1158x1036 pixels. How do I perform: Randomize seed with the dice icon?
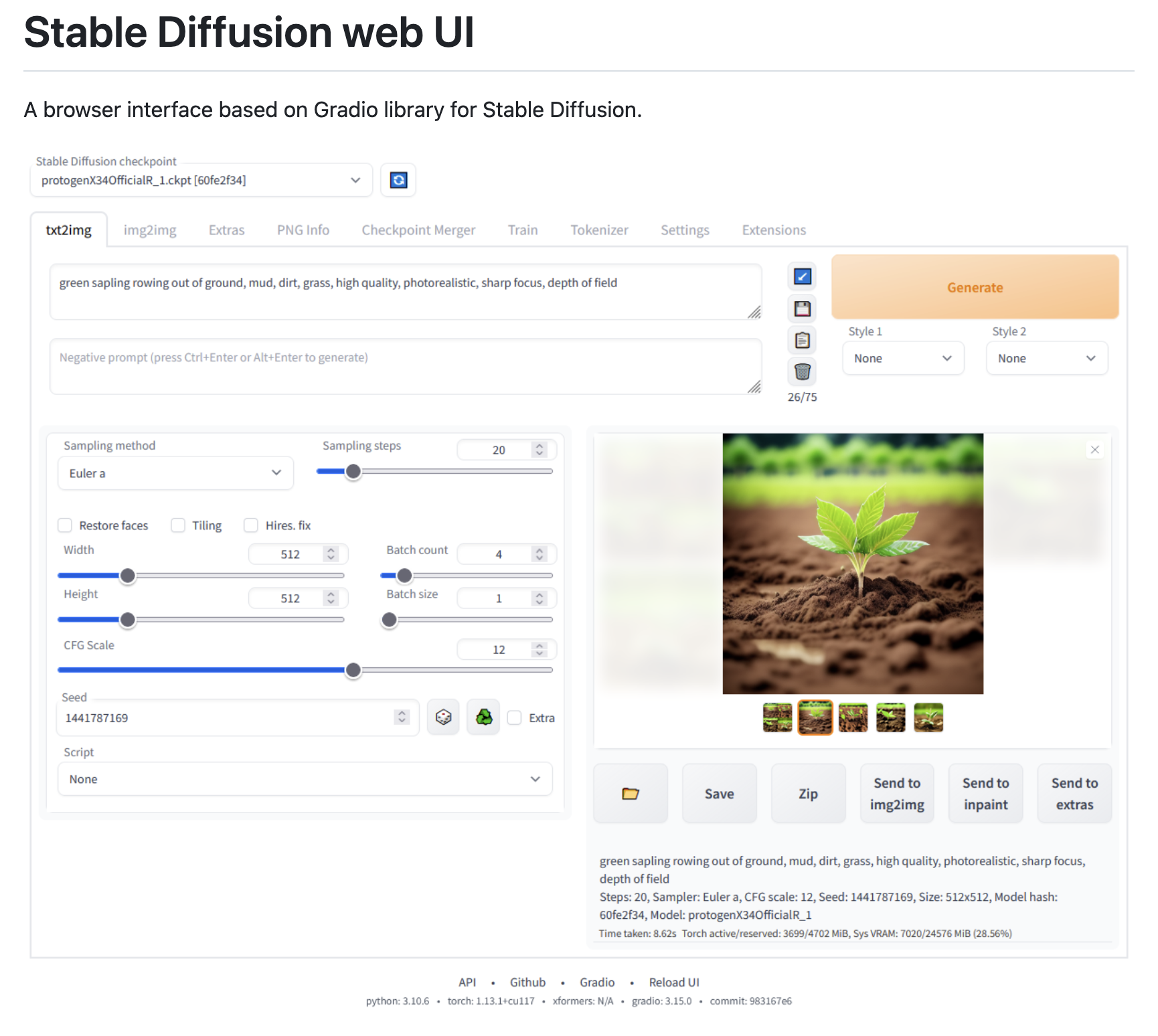443,717
